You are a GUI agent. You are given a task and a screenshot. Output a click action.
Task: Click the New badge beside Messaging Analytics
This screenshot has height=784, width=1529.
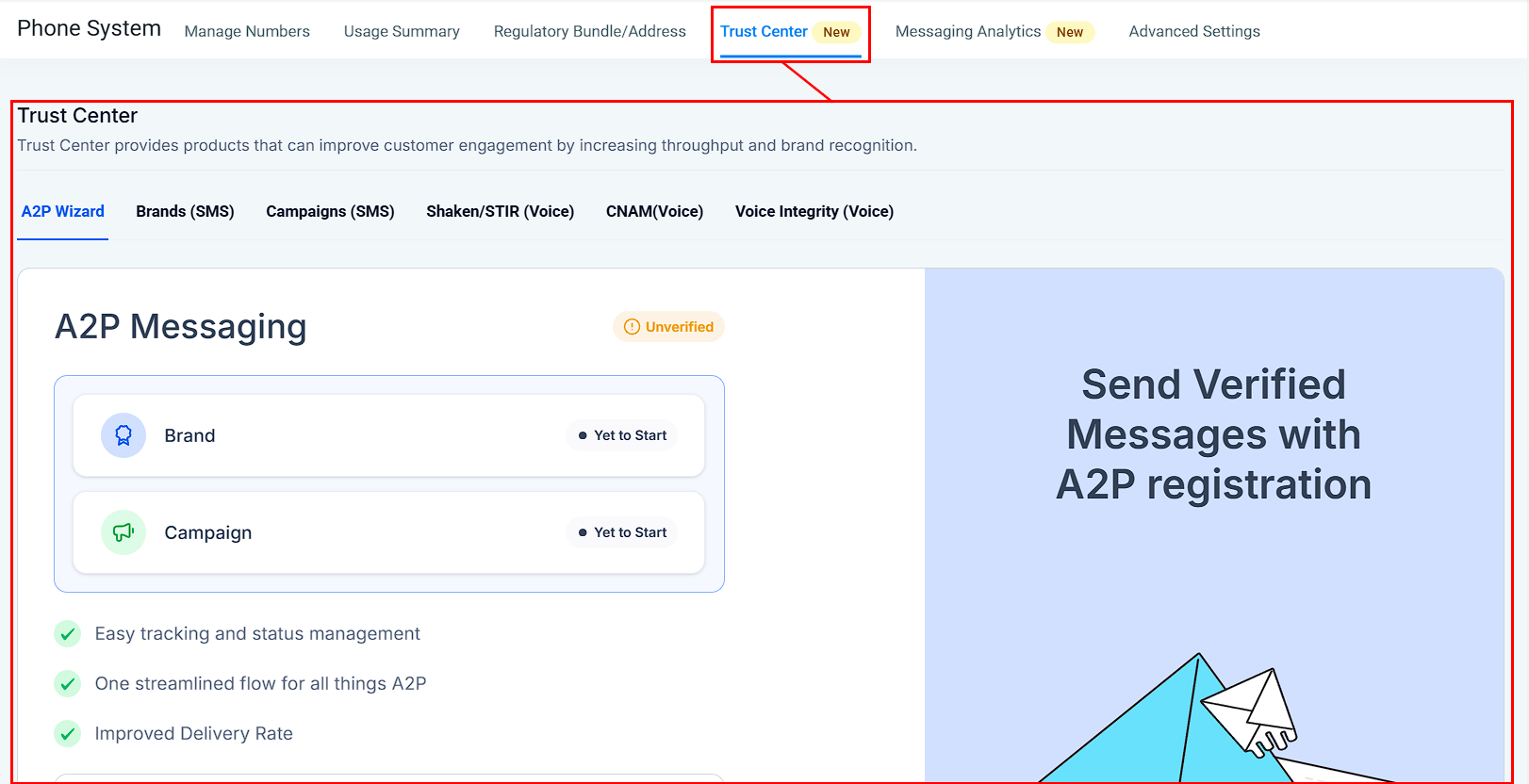[1069, 32]
